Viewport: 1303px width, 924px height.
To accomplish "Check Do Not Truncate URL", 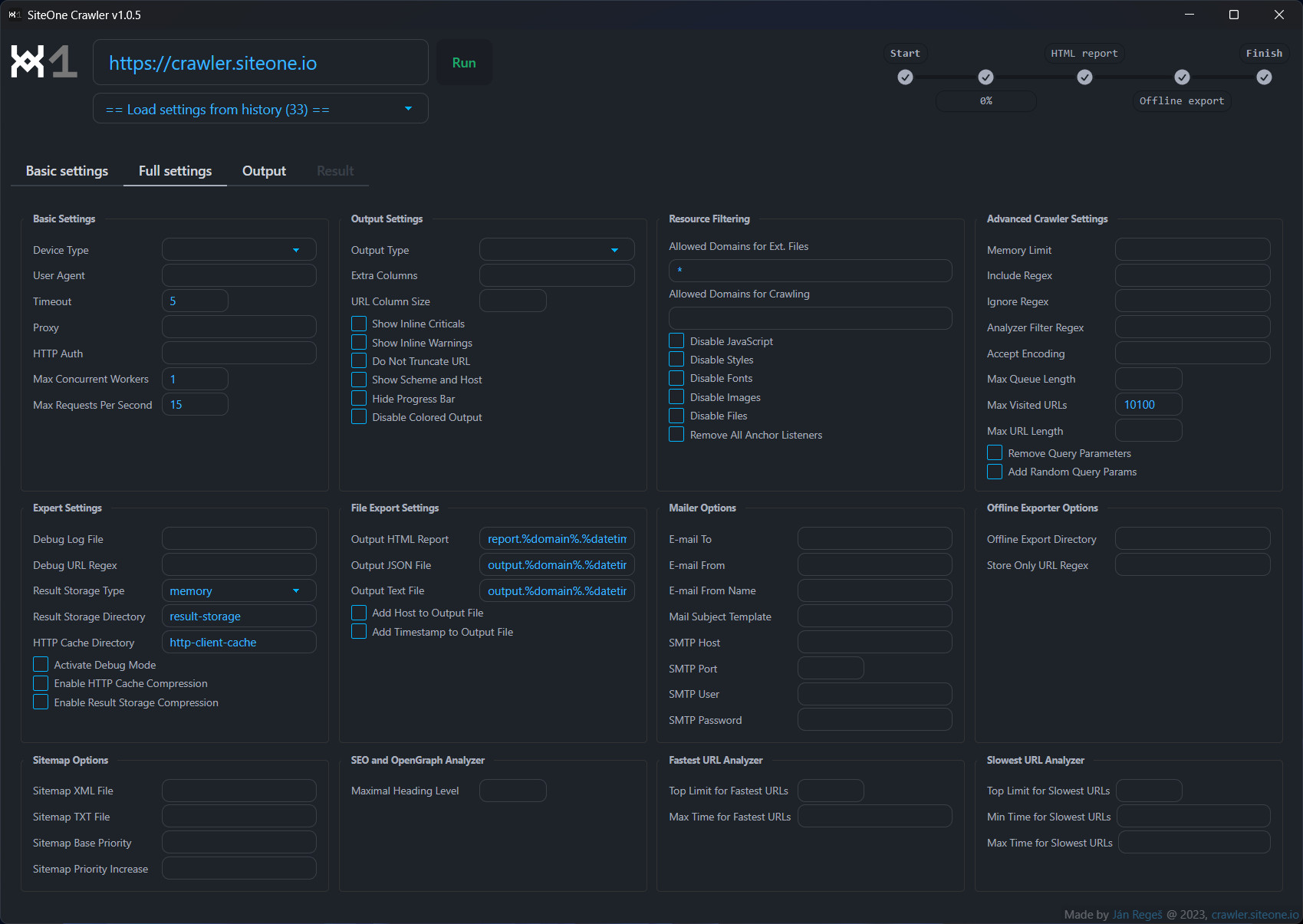I will (359, 360).
